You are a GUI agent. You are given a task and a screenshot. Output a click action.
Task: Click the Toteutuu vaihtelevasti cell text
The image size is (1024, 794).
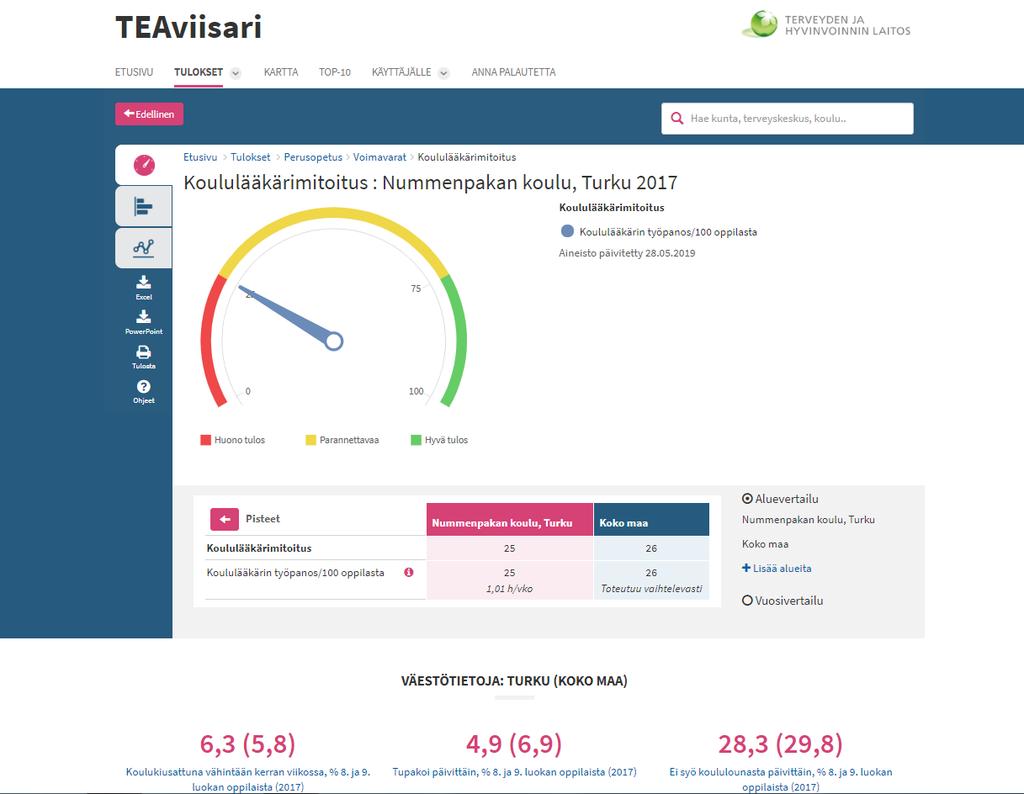pyautogui.click(x=652, y=588)
